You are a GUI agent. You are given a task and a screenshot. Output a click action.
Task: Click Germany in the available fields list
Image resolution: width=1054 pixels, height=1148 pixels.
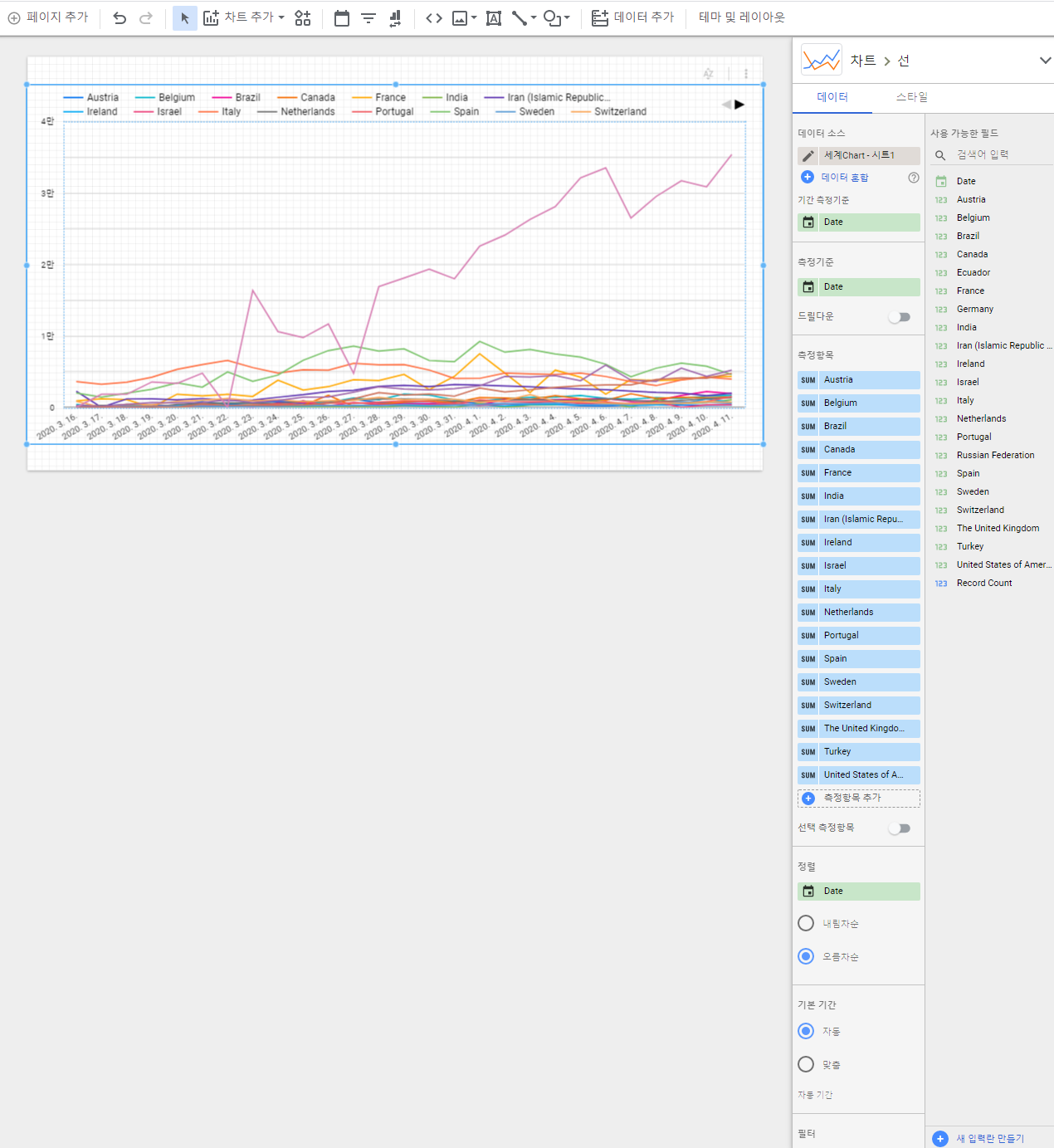pyautogui.click(x=975, y=309)
